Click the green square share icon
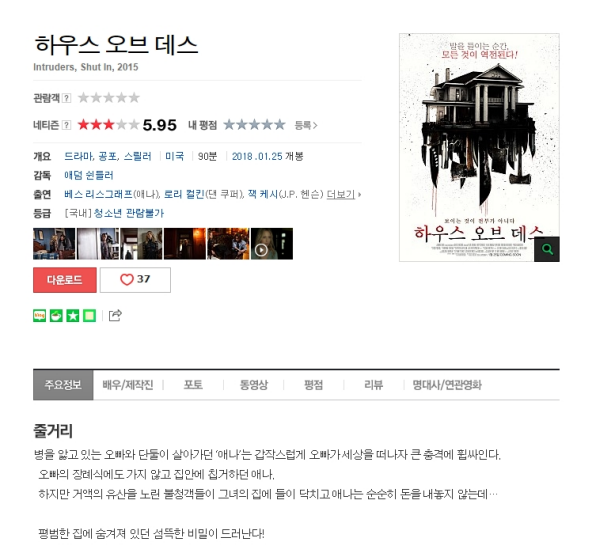 click(90, 316)
